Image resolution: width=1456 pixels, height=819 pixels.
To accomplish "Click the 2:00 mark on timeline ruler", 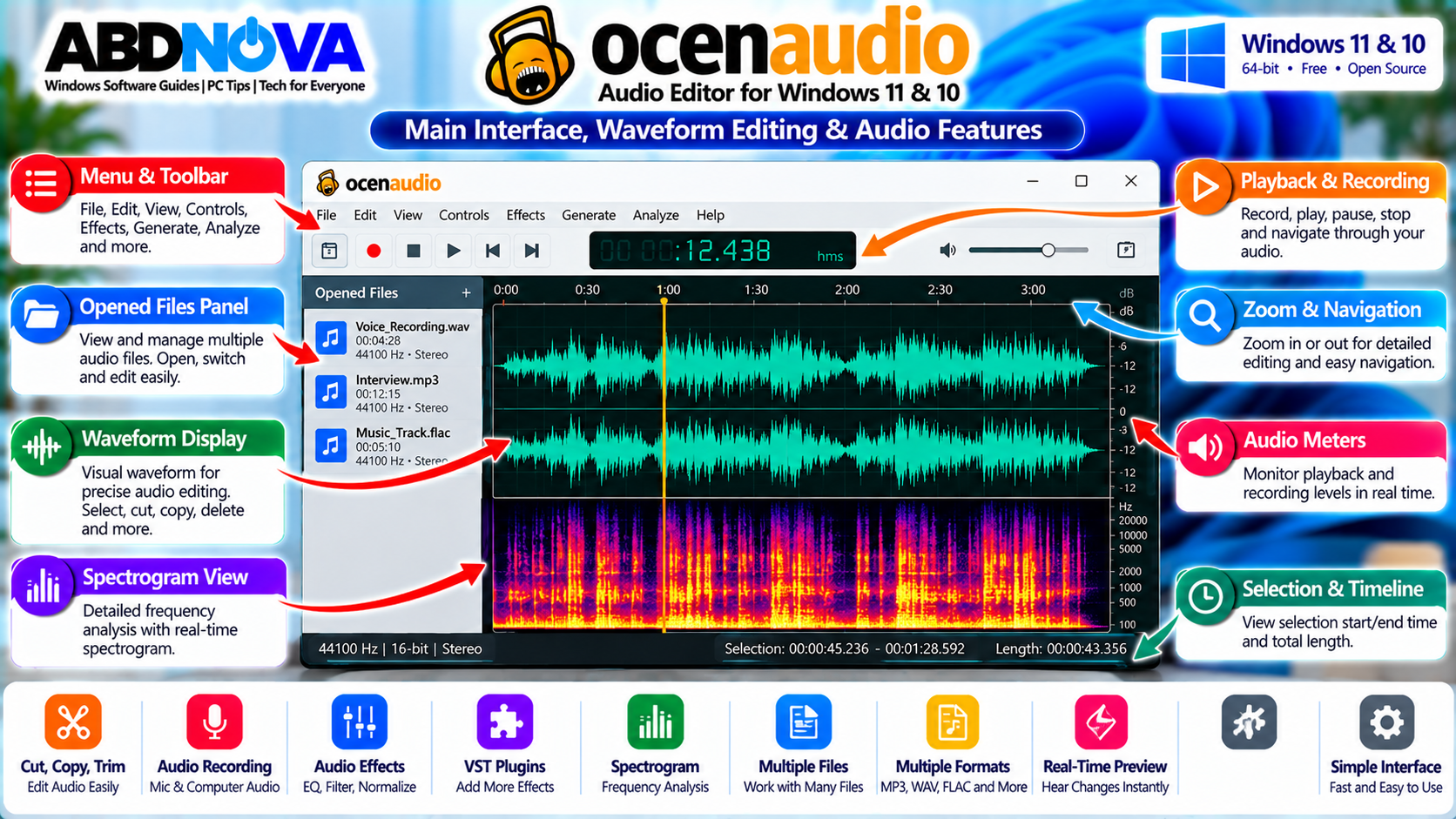I will point(846,290).
